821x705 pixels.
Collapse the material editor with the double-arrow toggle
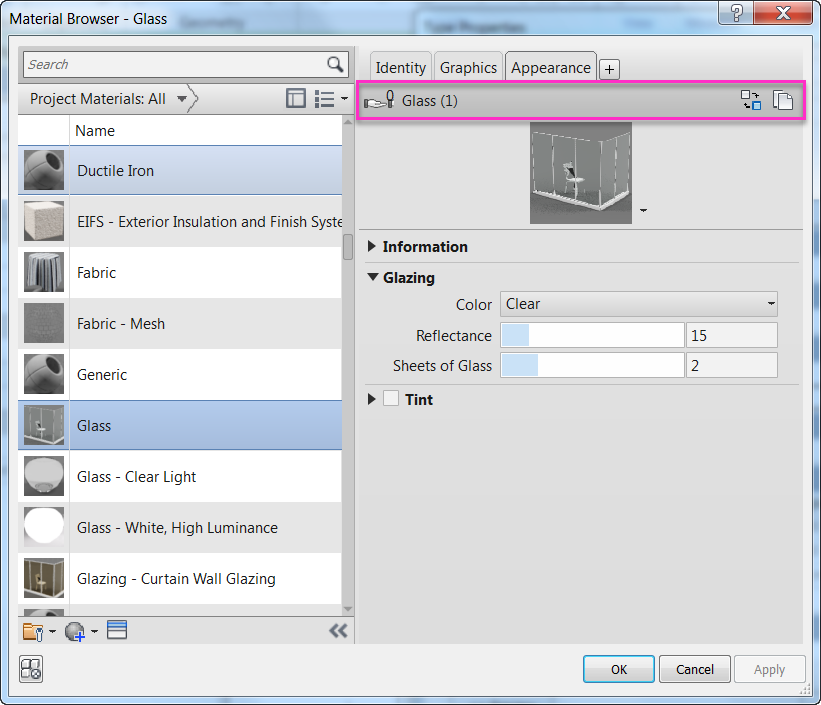tap(338, 631)
